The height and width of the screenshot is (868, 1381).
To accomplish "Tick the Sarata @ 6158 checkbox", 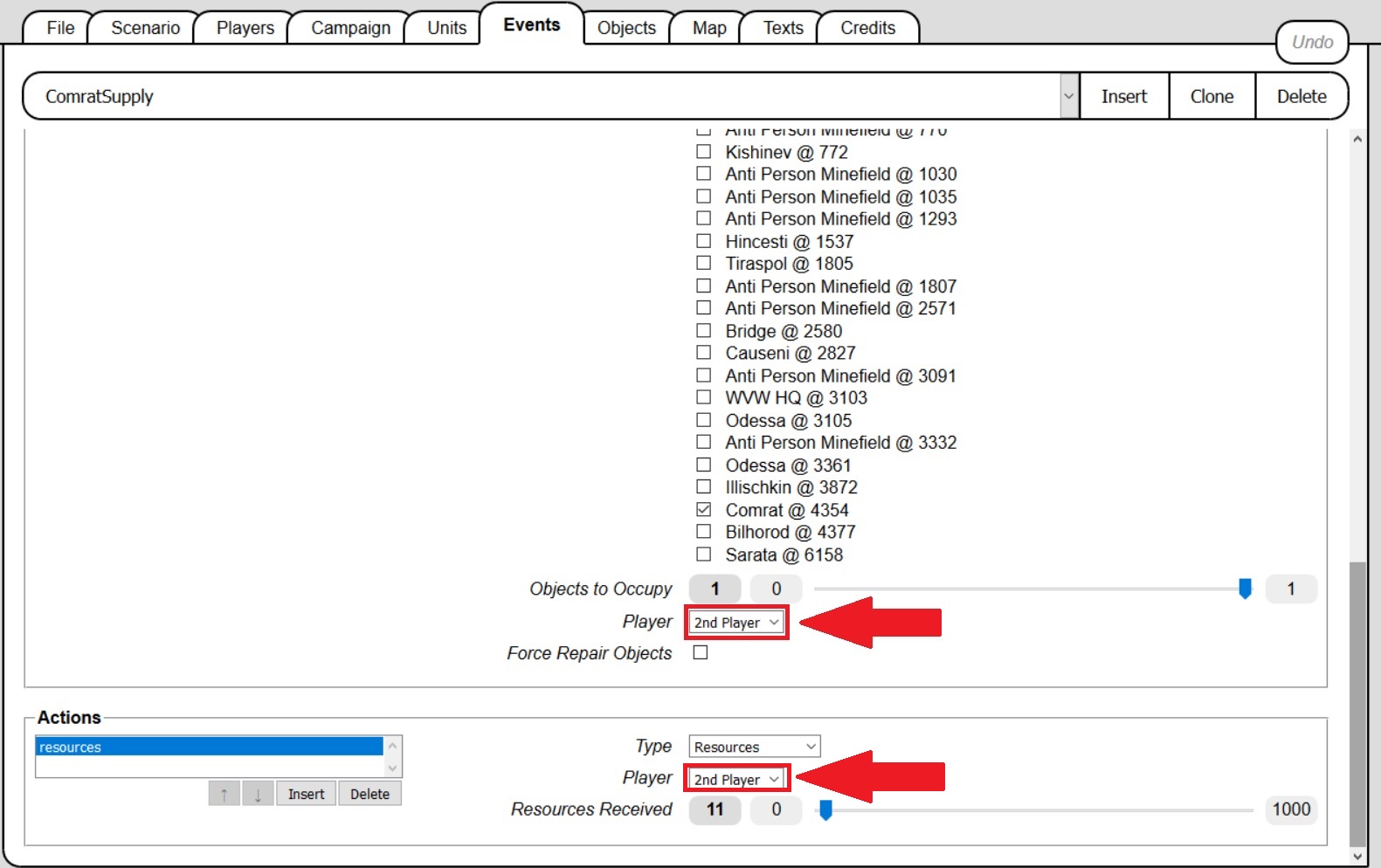I will [x=703, y=555].
